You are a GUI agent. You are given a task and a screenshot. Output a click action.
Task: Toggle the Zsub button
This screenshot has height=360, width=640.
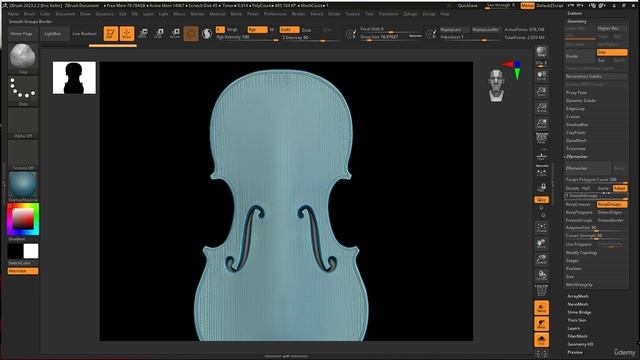[x=307, y=30]
